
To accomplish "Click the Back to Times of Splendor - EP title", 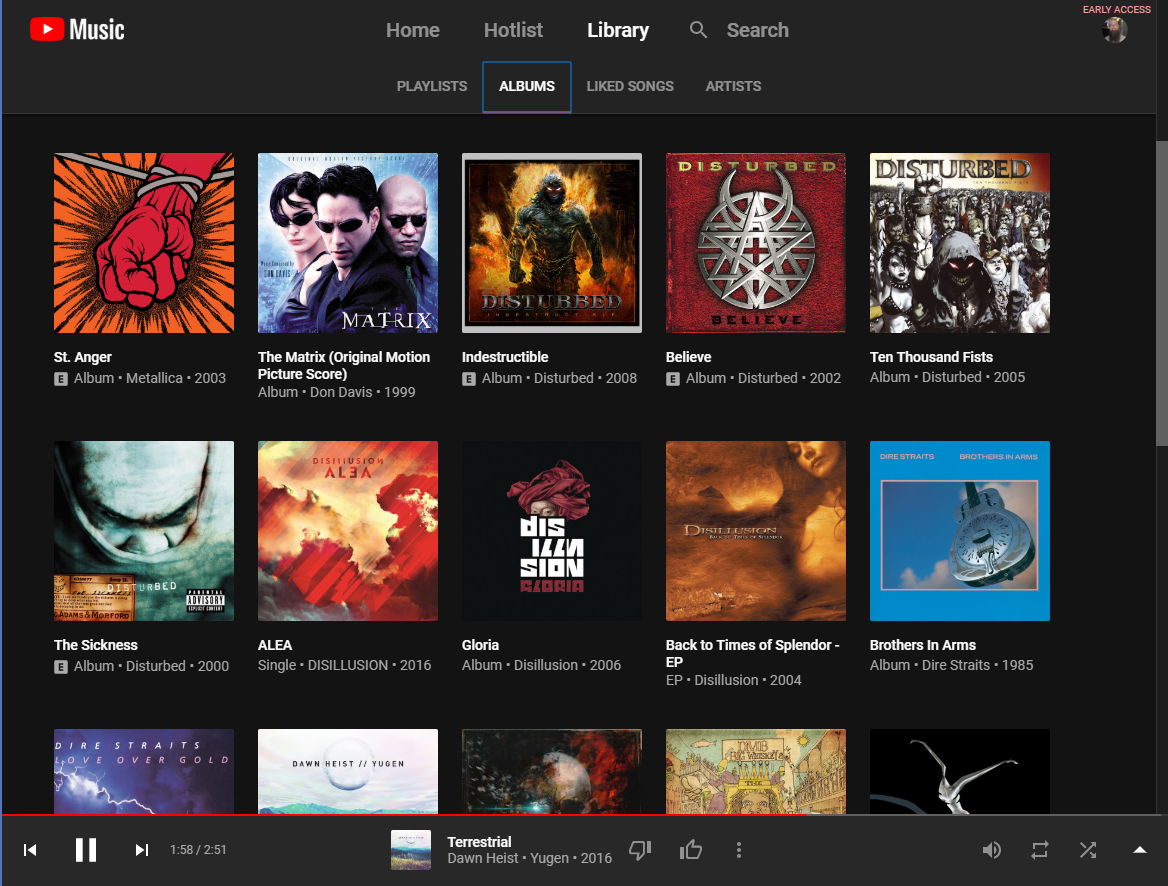I will (x=753, y=654).
